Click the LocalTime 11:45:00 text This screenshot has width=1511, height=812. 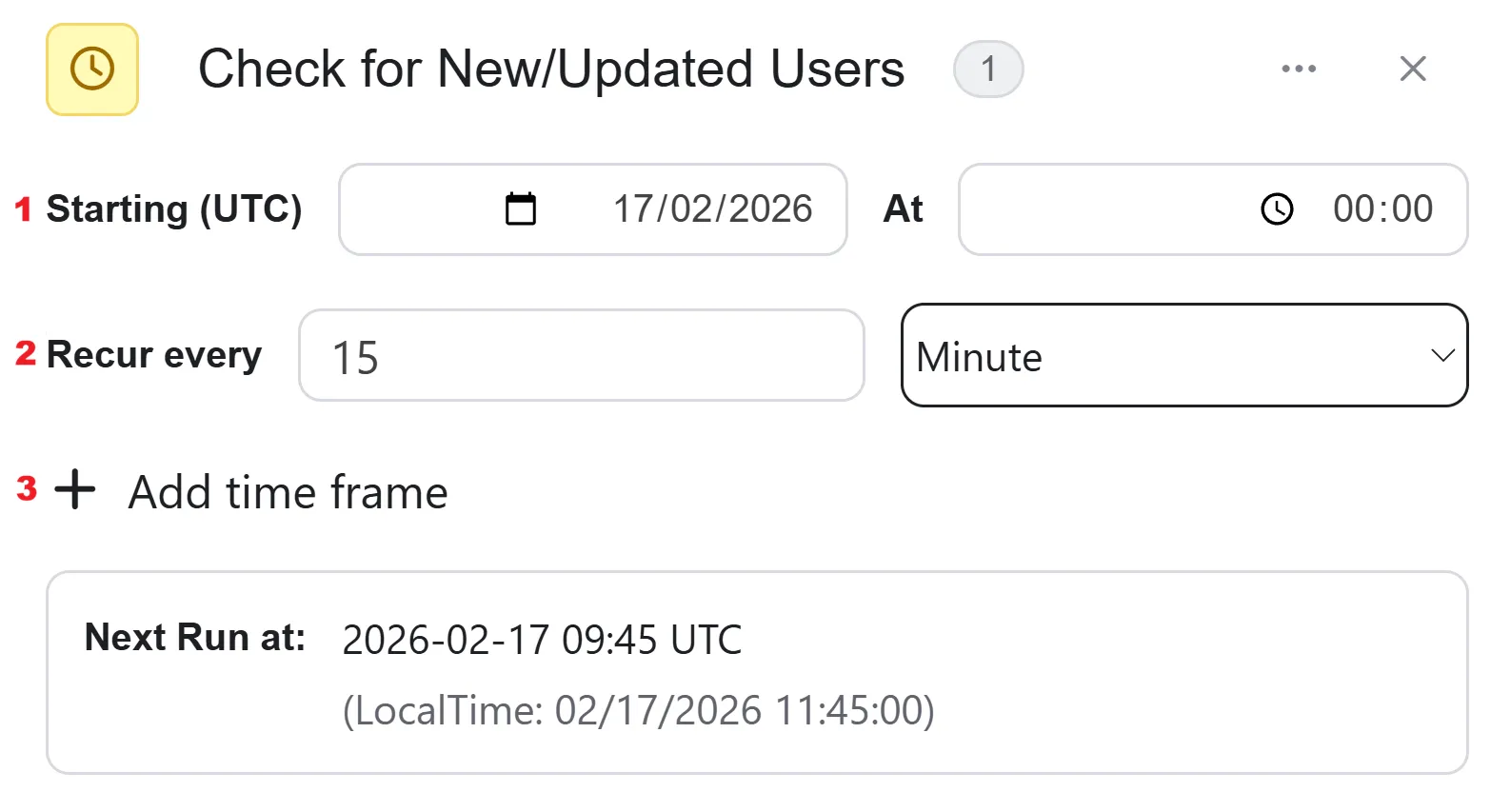[639, 710]
